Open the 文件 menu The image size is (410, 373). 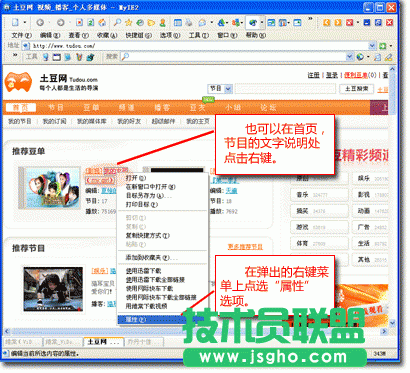pos(21,35)
